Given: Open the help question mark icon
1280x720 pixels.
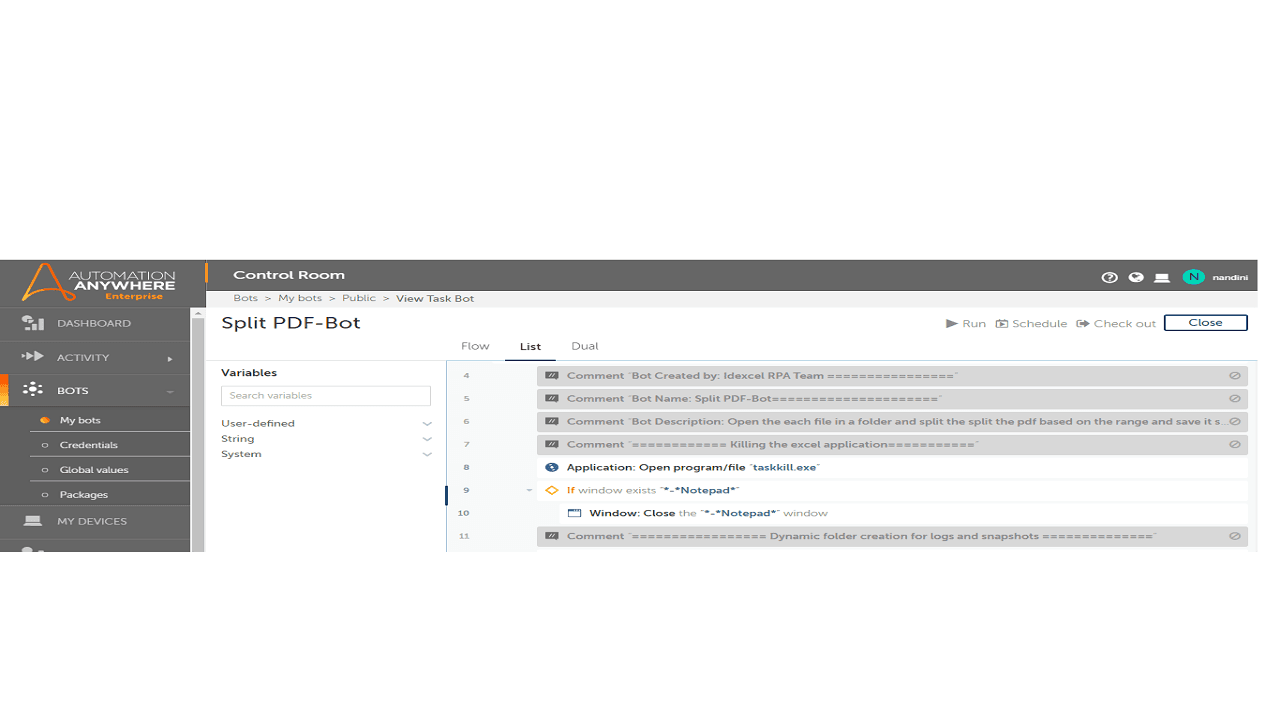Looking at the screenshot, I should click(x=1109, y=277).
